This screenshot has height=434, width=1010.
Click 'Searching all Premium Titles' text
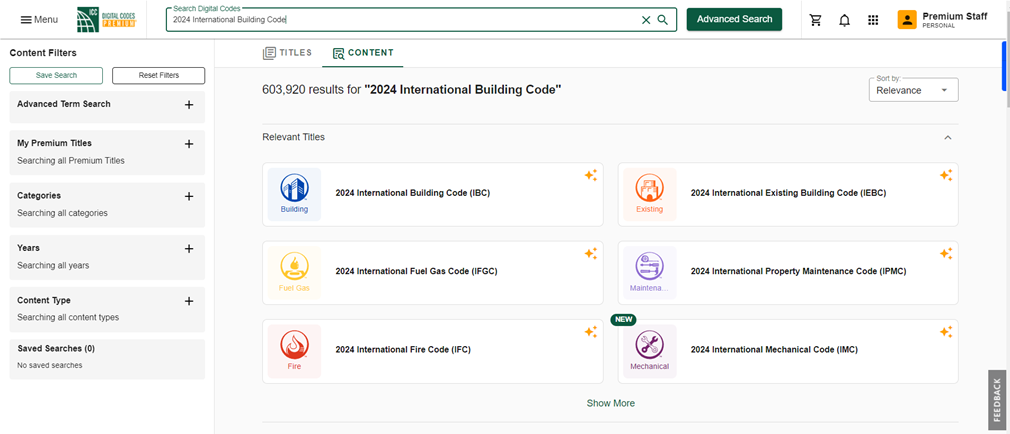71,160
